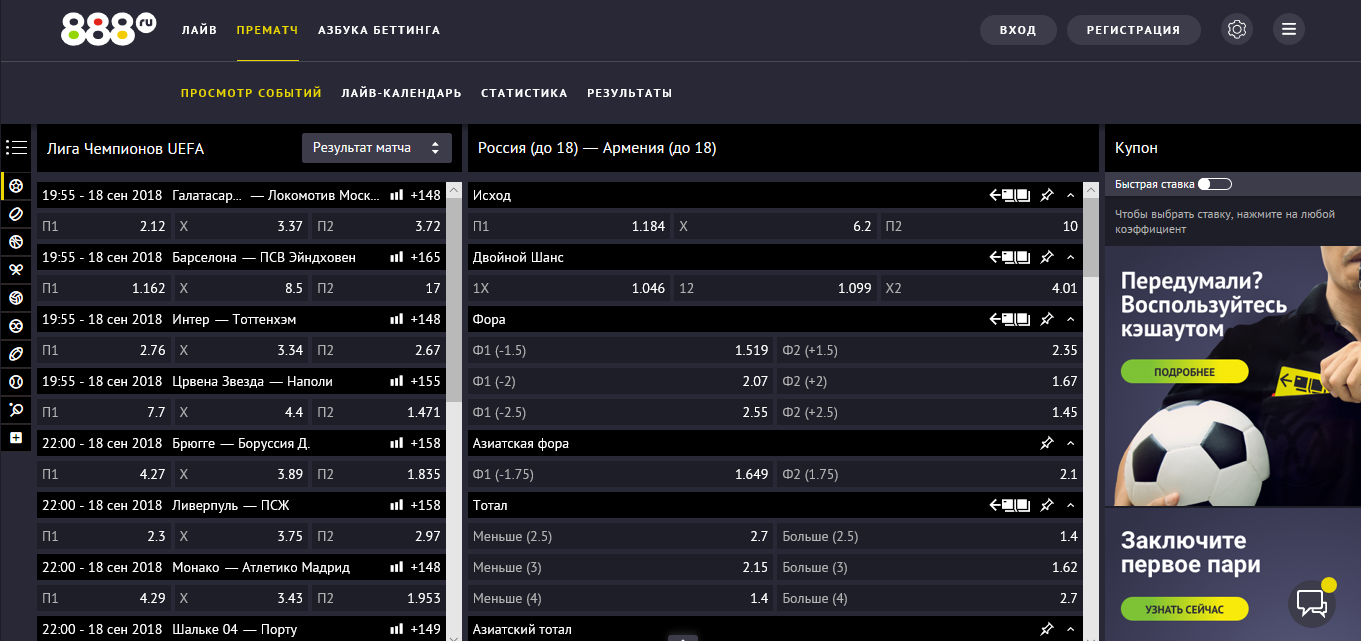Select Меньше (2.5) odds 2.7
1361x641 pixels.
pos(620,536)
